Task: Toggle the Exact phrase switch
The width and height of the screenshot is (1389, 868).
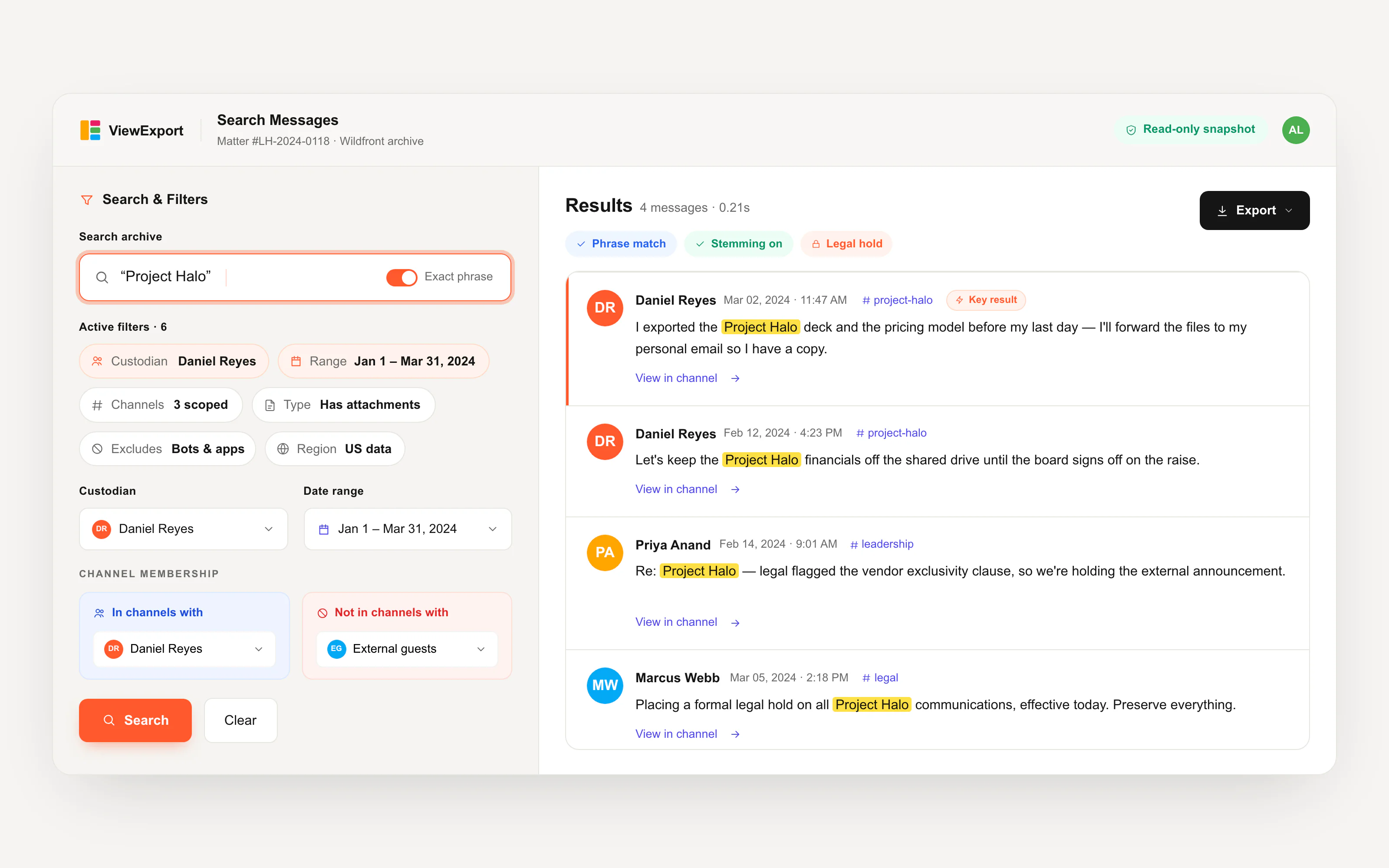Action: (401, 277)
